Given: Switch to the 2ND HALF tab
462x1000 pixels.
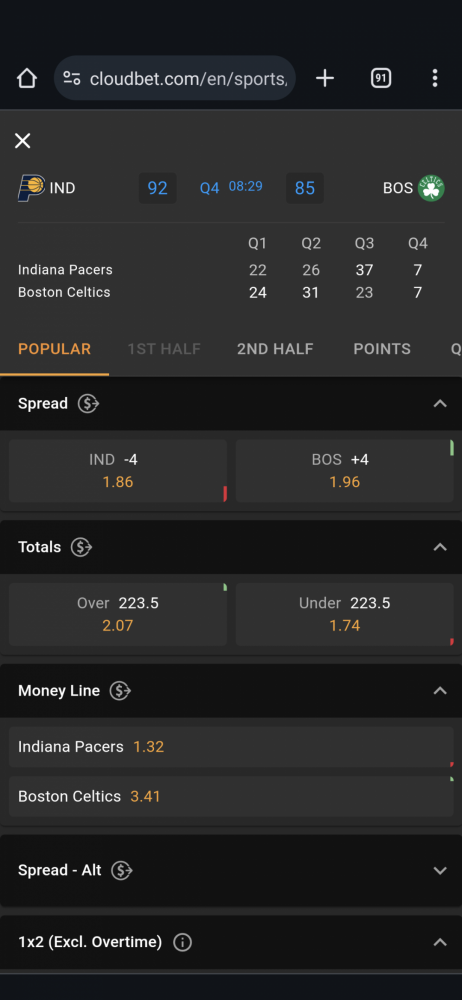Looking at the screenshot, I should (275, 349).
